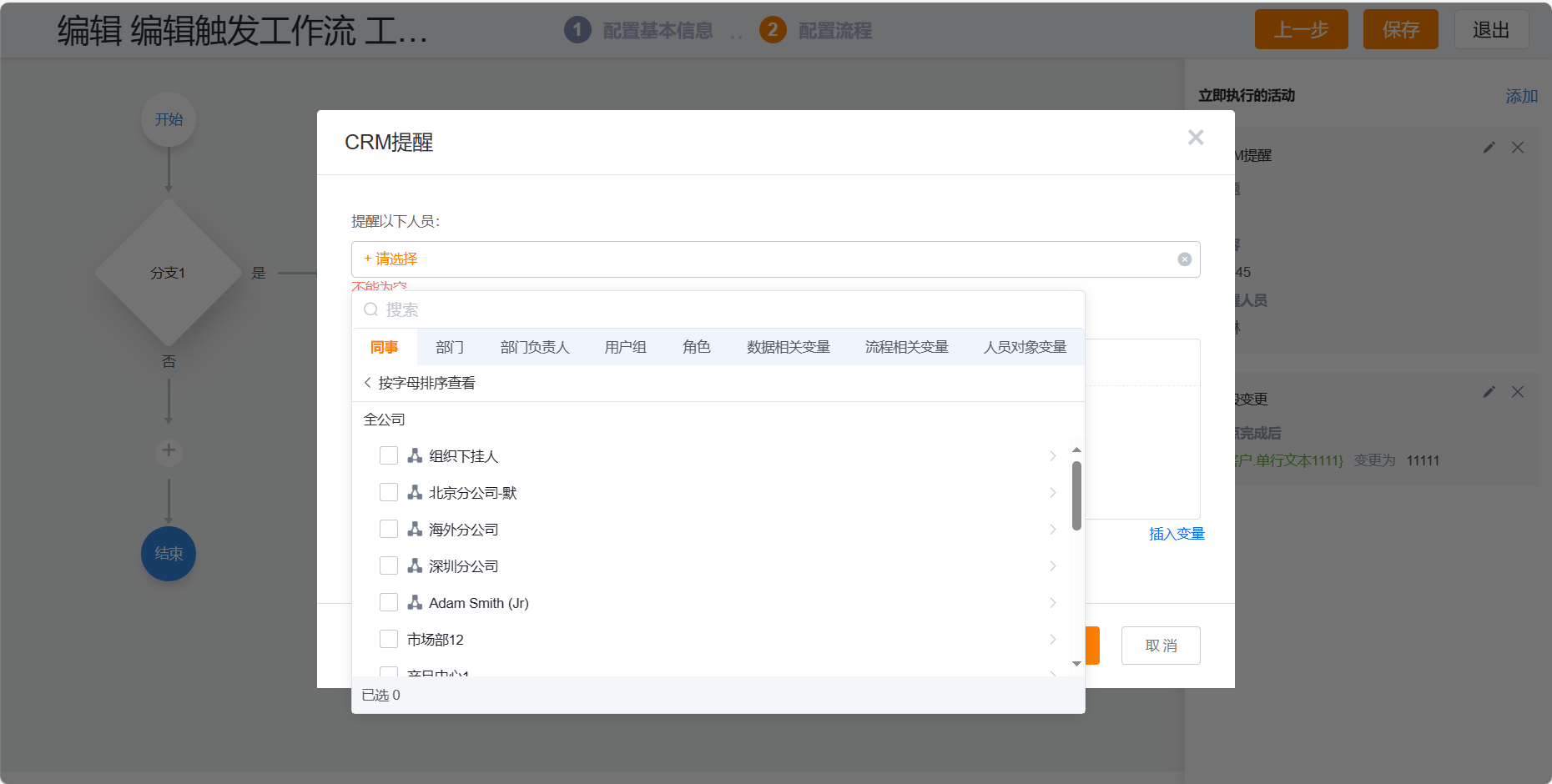The height and width of the screenshot is (784, 1552).
Task: Switch to the 部门负责人 tab
Action: tap(535, 347)
